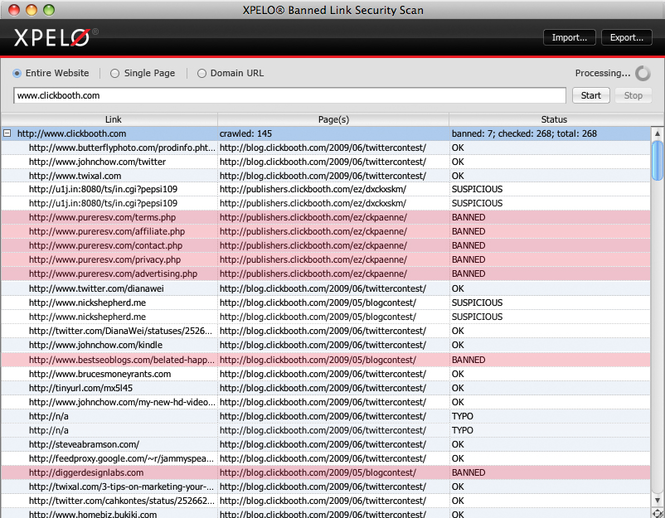Image resolution: width=665 pixels, height=518 pixels.
Task: Select the twitter.com/cahkontes/status link
Action: [121, 501]
